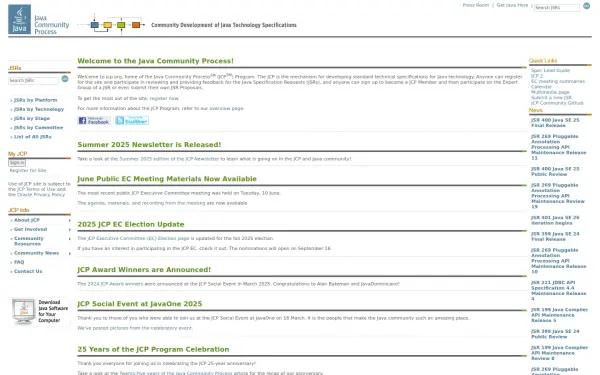600x375 pixels.
Task: Click 25 Years of the JCP Program Celebration heading
Action: pos(153,350)
